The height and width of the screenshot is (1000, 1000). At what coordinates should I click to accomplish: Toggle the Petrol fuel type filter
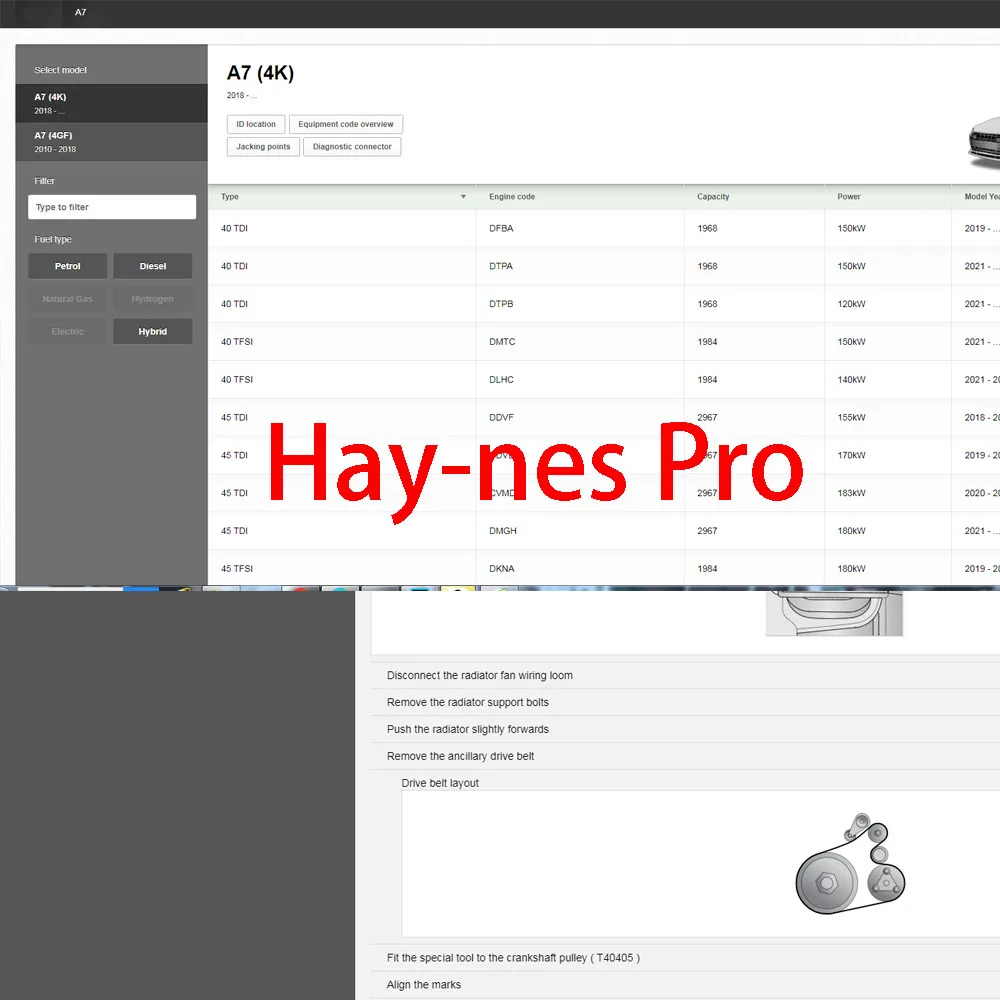(68, 266)
